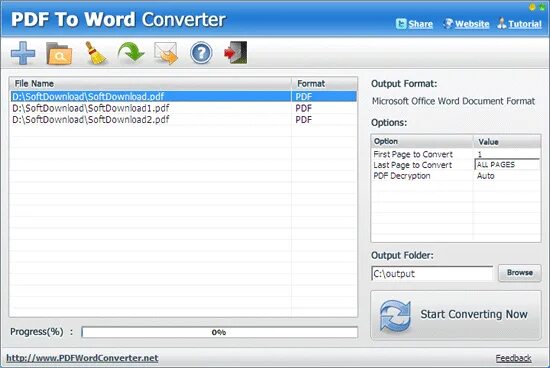
Task: Click the Auto value of PDF Decryption
Action: point(485,176)
